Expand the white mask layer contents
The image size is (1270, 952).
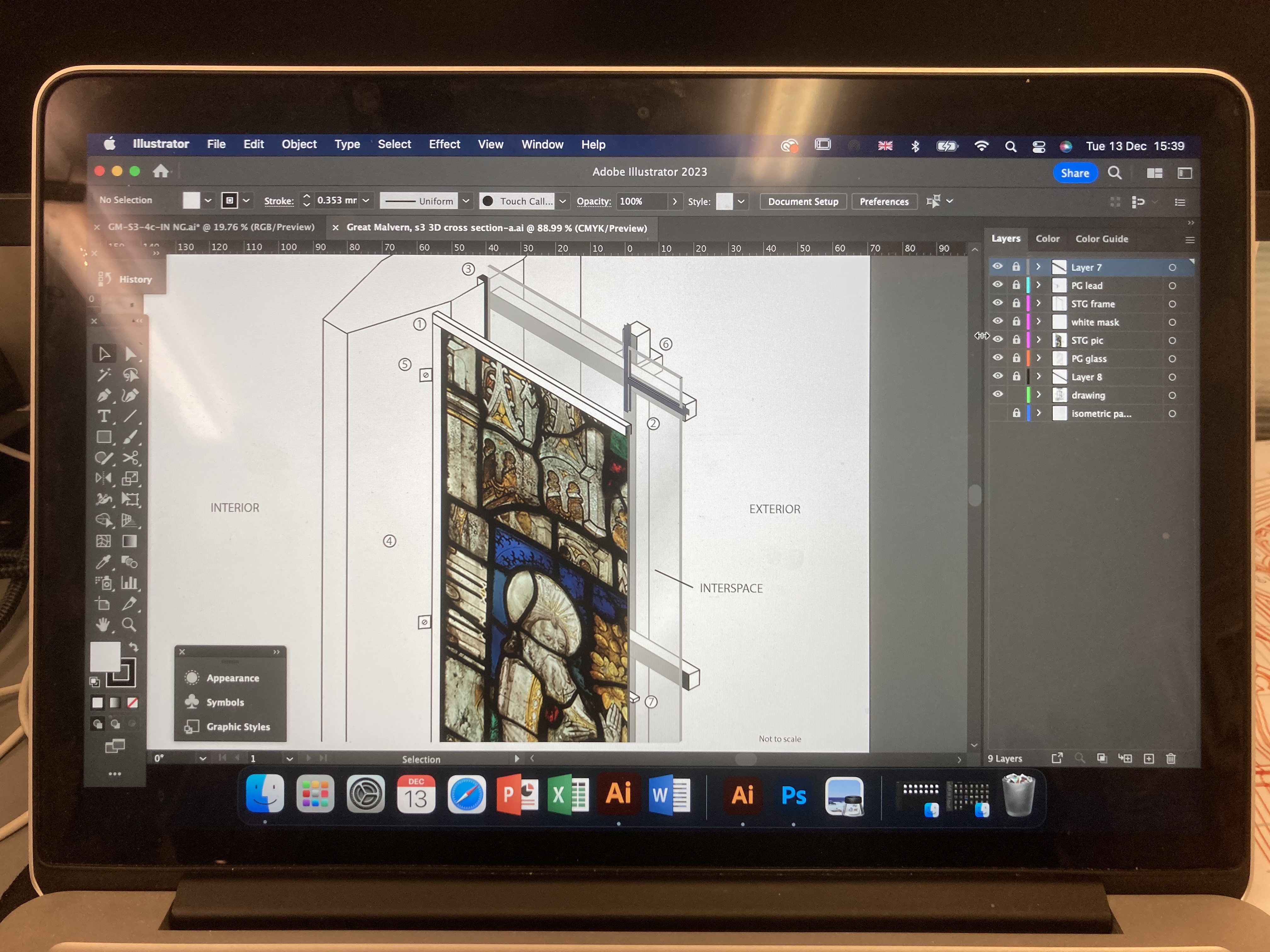(x=1038, y=322)
